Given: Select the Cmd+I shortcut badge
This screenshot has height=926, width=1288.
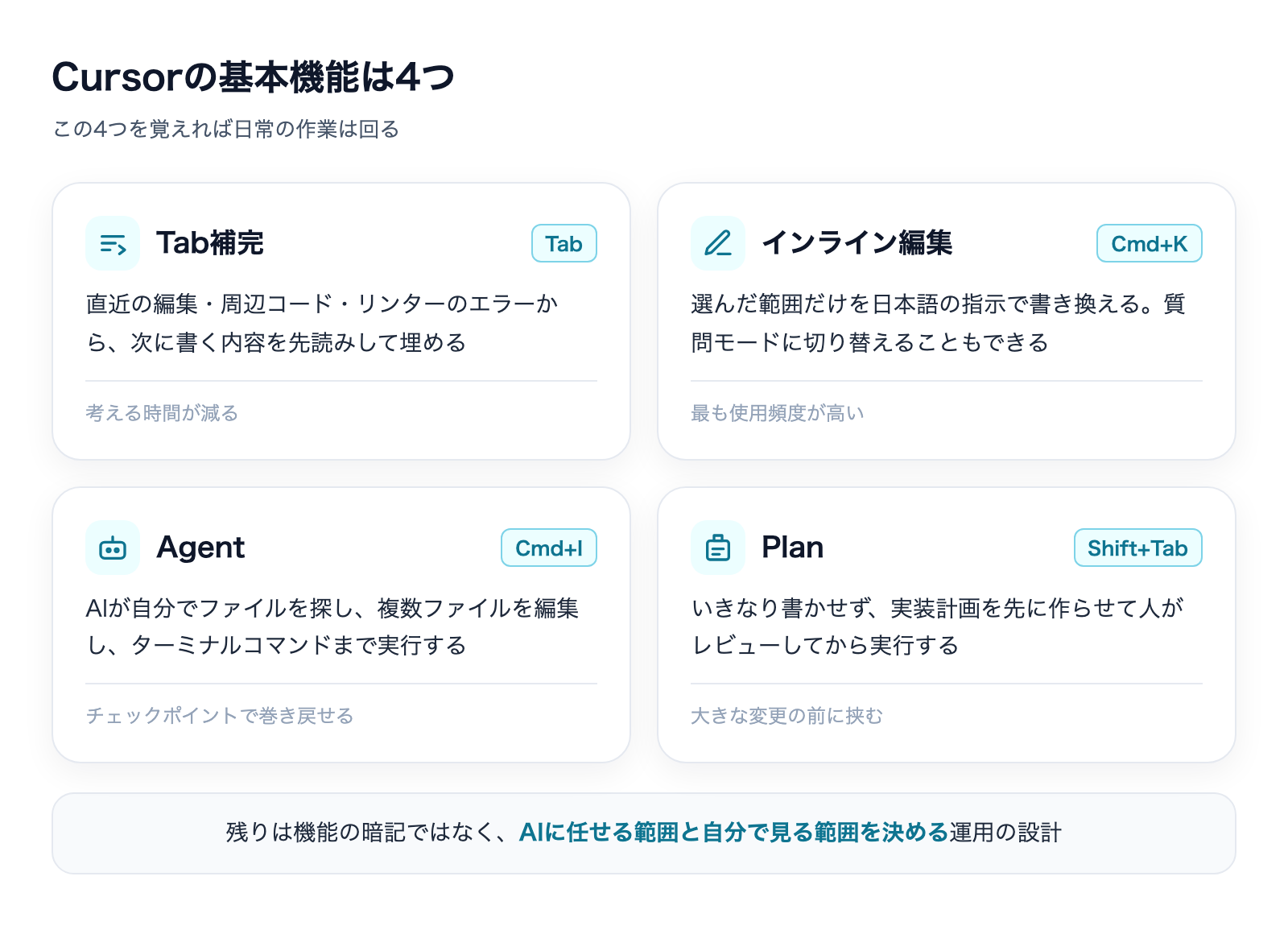Looking at the screenshot, I should [x=549, y=548].
